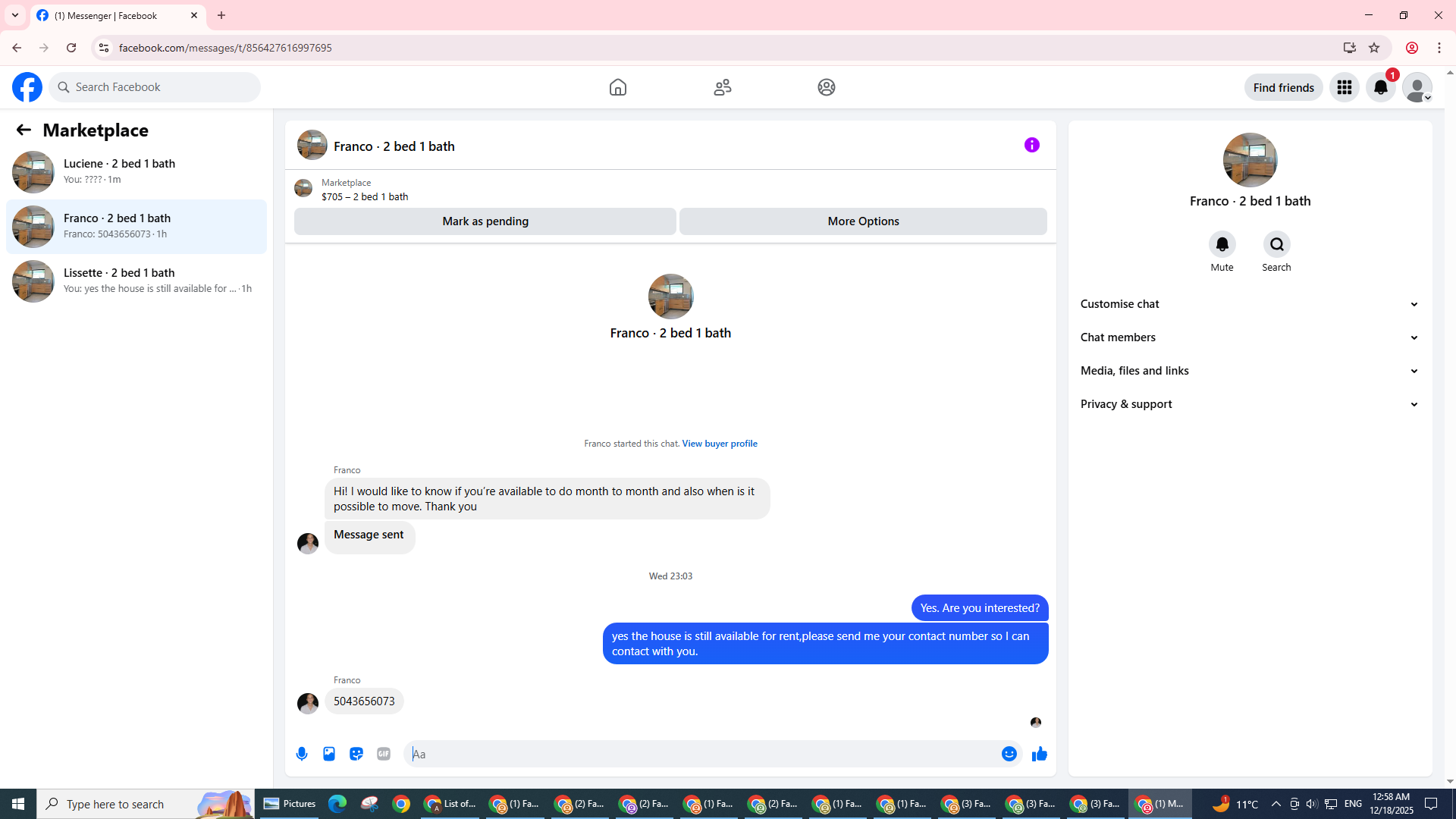Open View buyer profile link
The height and width of the screenshot is (819, 1456).
coord(719,444)
